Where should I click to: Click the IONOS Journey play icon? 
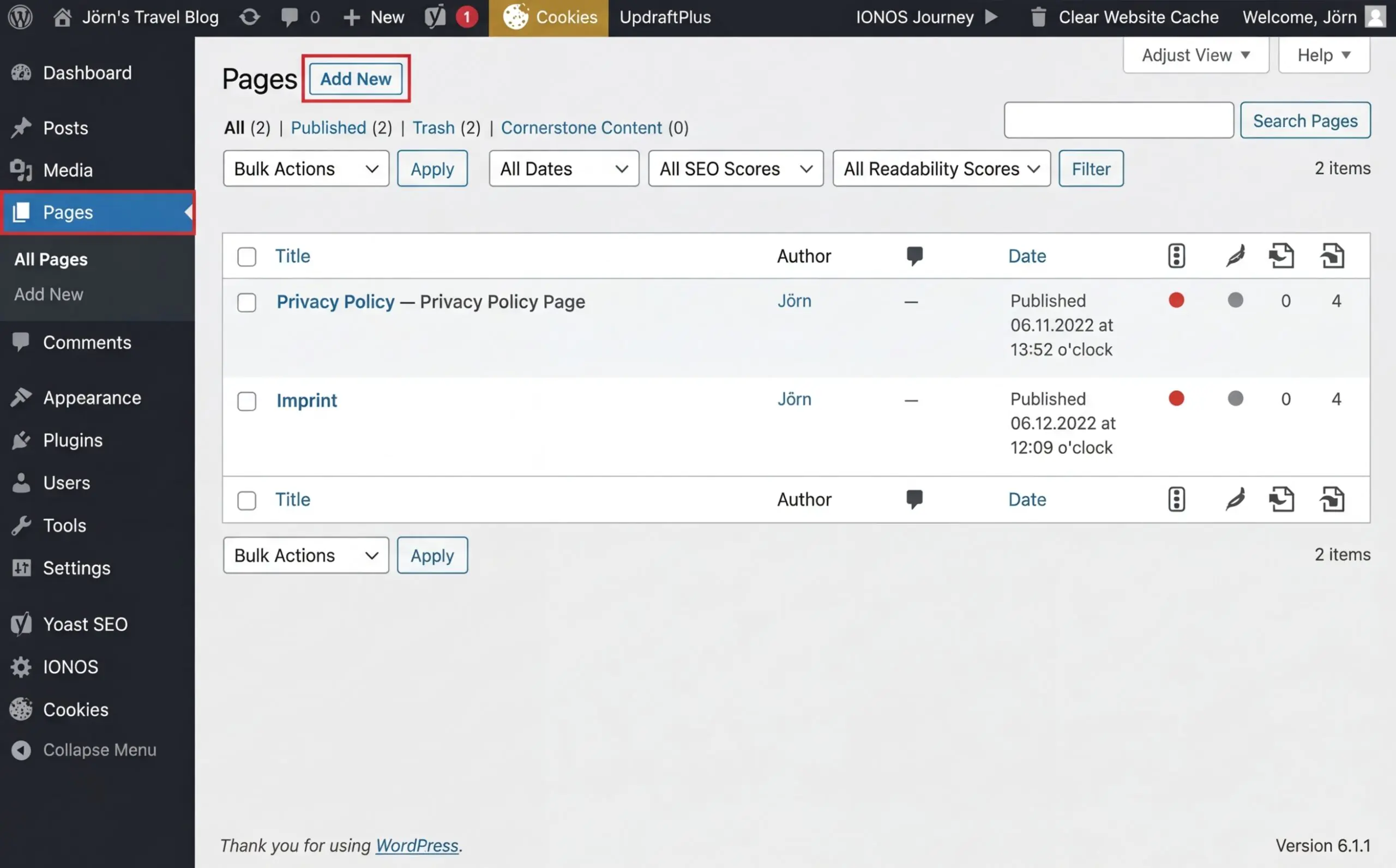coord(991,17)
